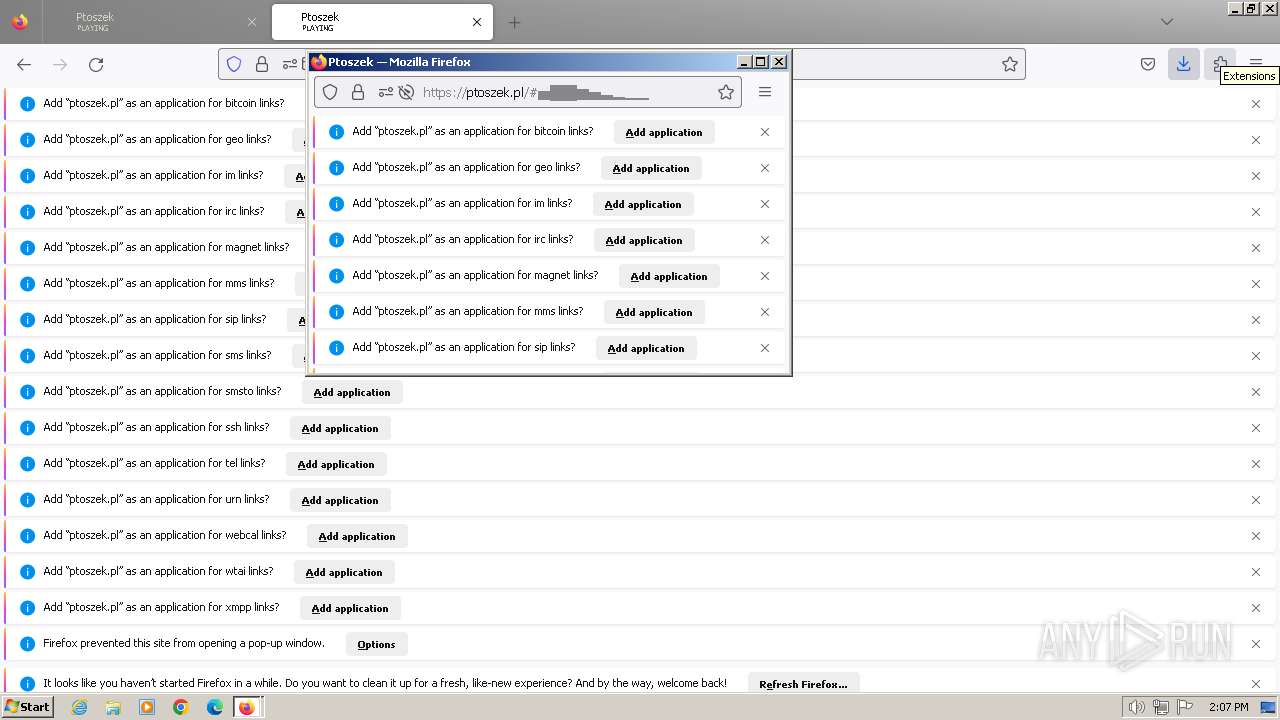Add application for smsto links

(x=352, y=392)
